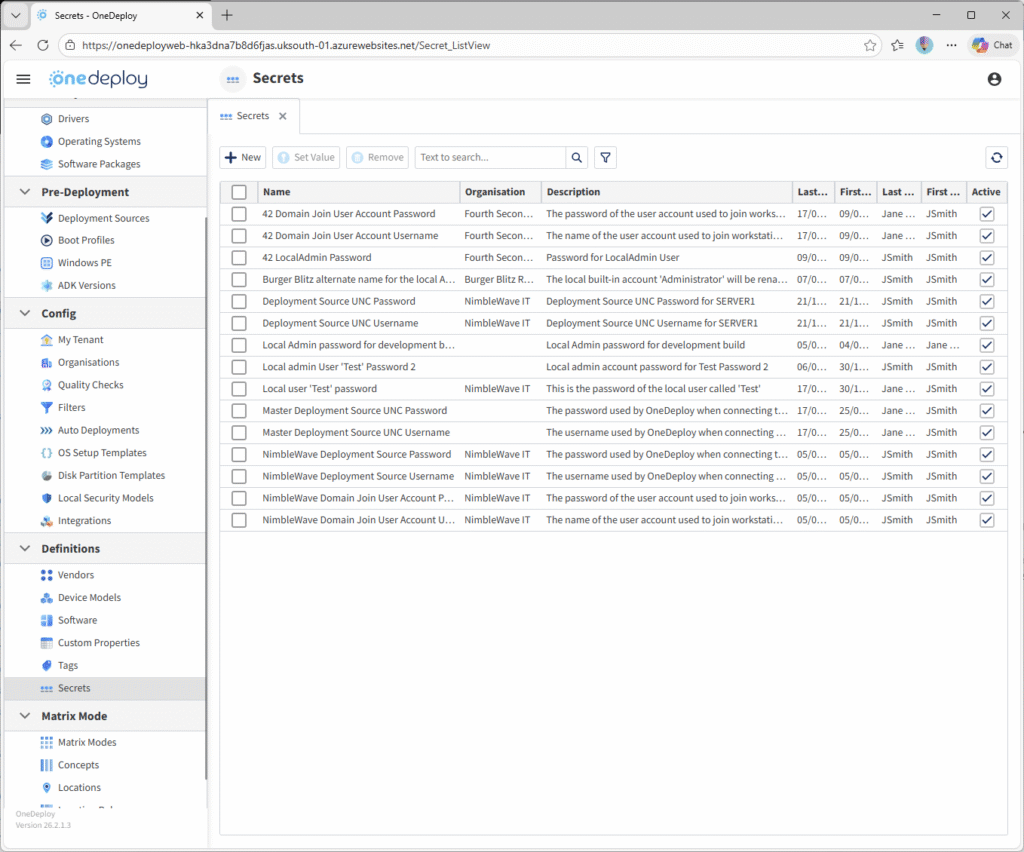Open Locations in the sidebar
The width and height of the screenshot is (1024, 852).
point(79,787)
